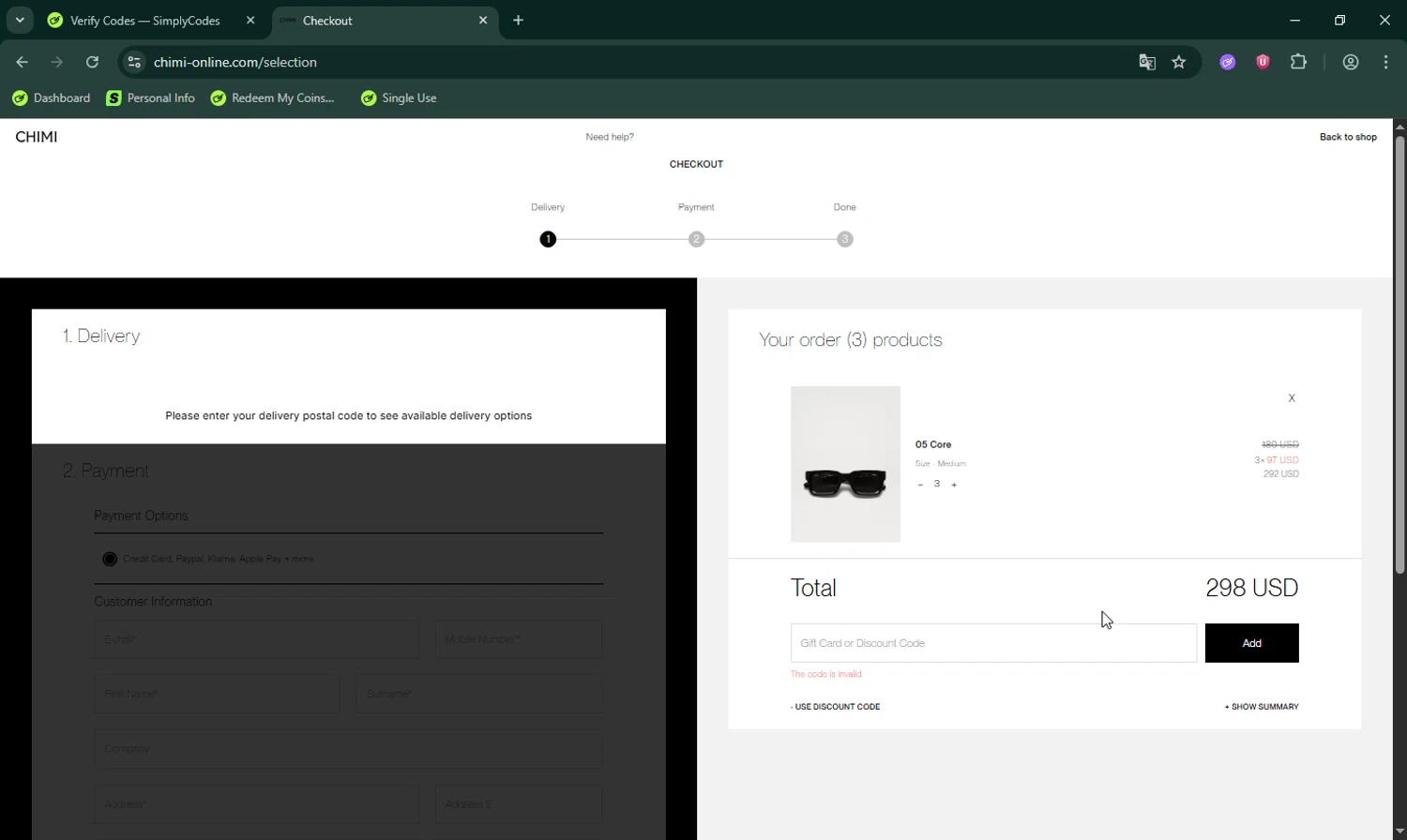
Task: Bookmark this page with the star icon
Action: (x=1179, y=62)
